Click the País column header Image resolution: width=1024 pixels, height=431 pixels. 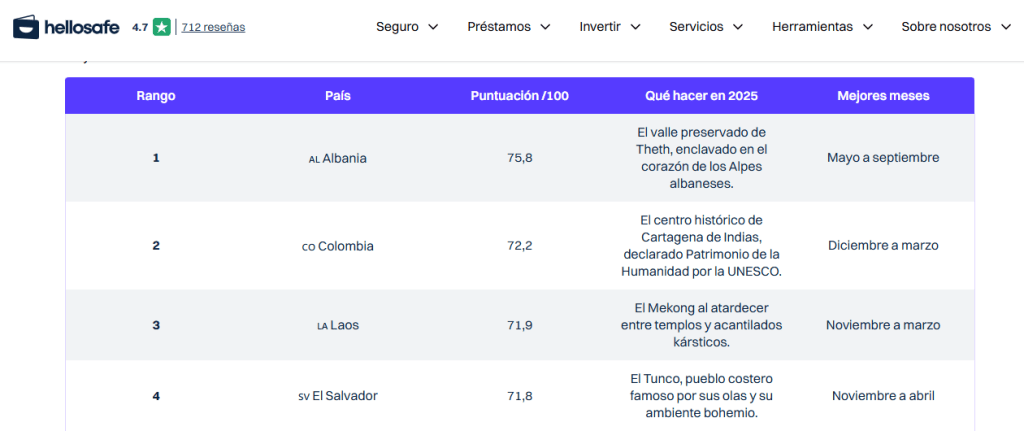338,96
